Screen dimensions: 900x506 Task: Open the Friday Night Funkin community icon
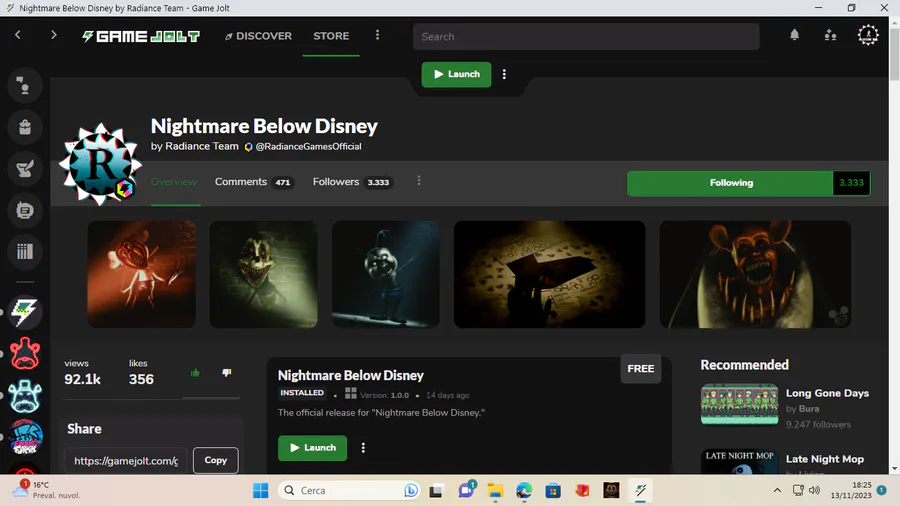[x=25, y=437]
